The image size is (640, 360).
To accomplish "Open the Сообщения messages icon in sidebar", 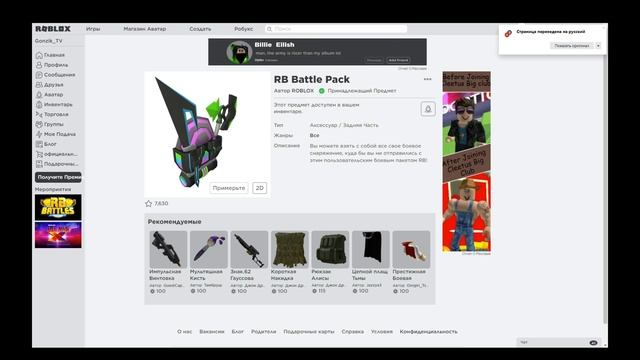I will click(39, 75).
